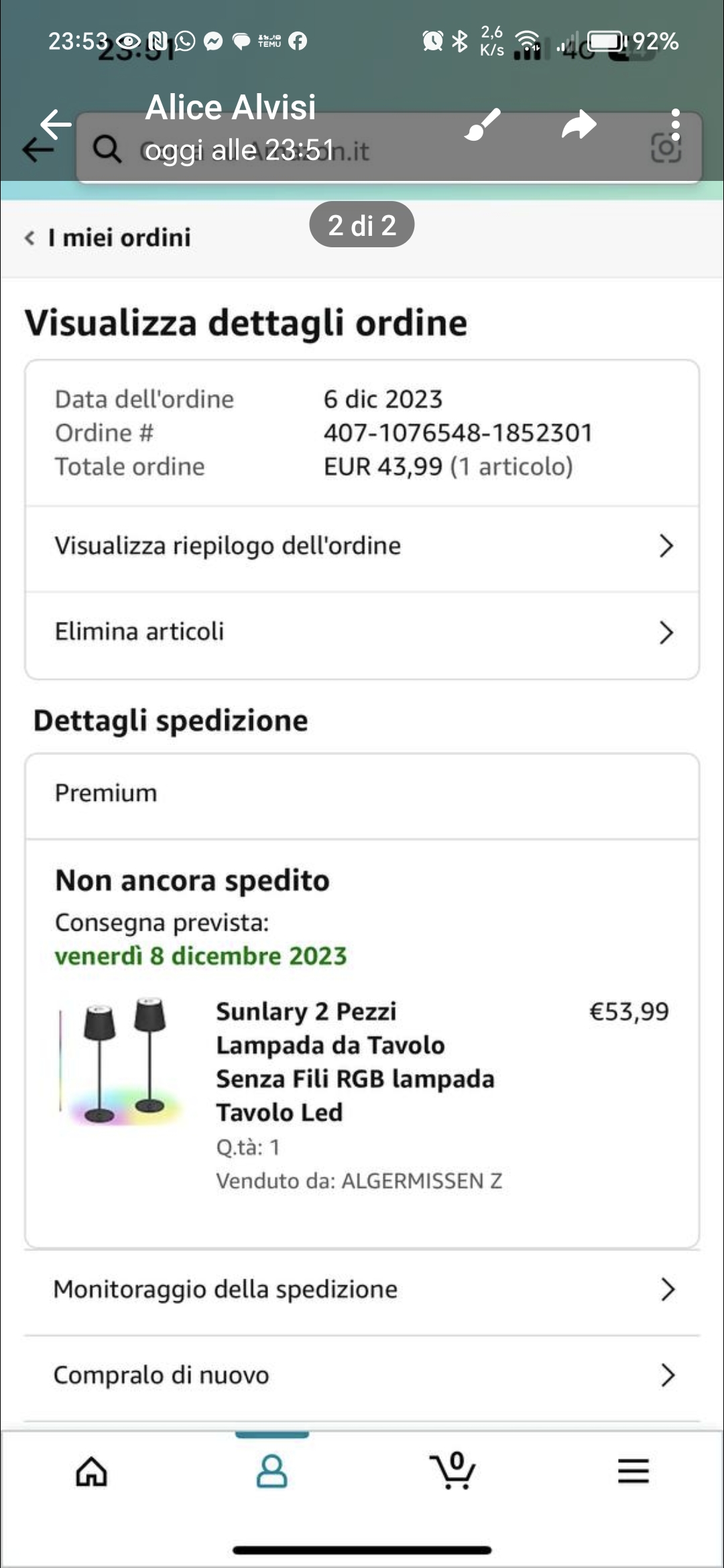
Task: Open the shopping cart icon
Action: 453,1472
